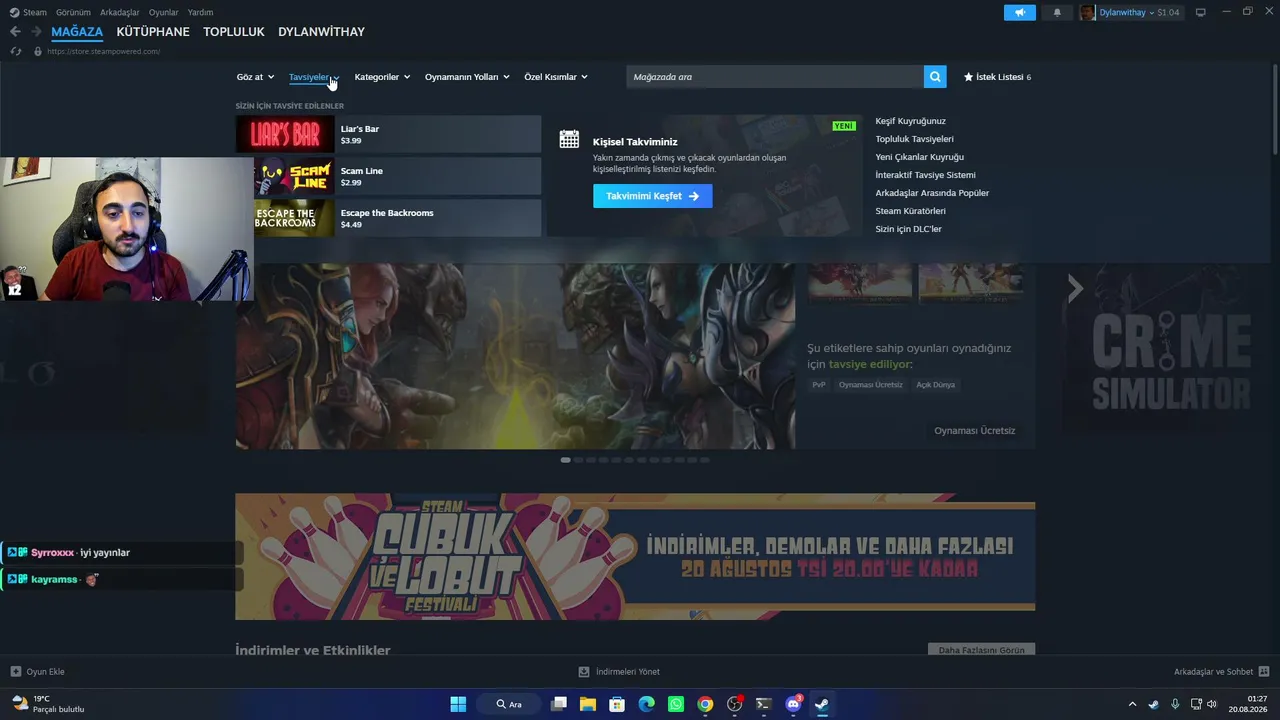Expand the Kategoriler dropdown
The height and width of the screenshot is (720, 1280).
point(382,77)
